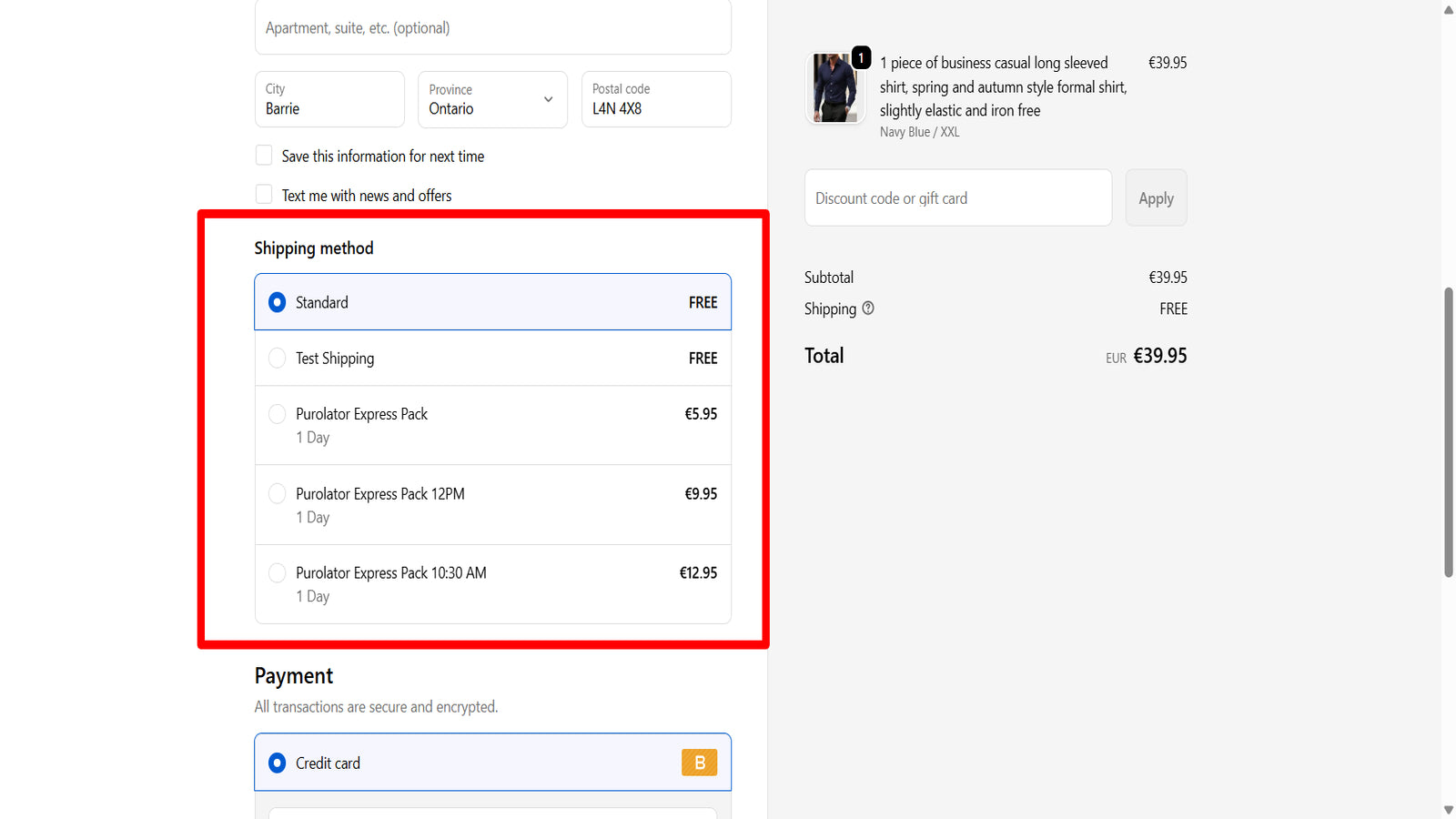Screen dimensions: 1456x819
Task: Check Save this information for next time
Action: click(264, 156)
